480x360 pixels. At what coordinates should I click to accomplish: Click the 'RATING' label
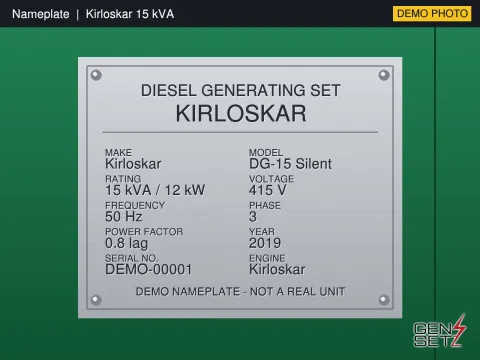pyautogui.click(x=123, y=179)
